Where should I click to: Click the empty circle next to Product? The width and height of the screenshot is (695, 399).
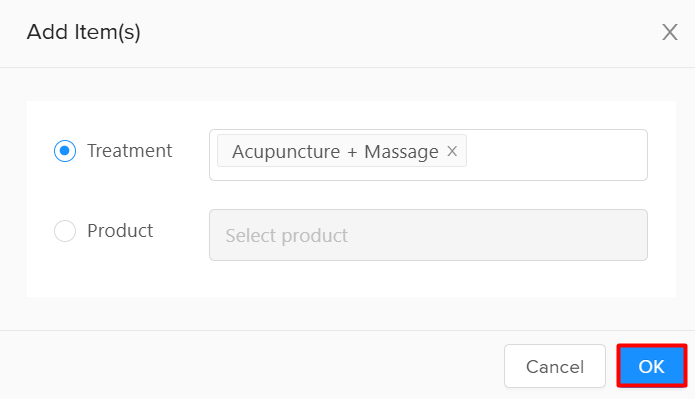tap(65, 231)
